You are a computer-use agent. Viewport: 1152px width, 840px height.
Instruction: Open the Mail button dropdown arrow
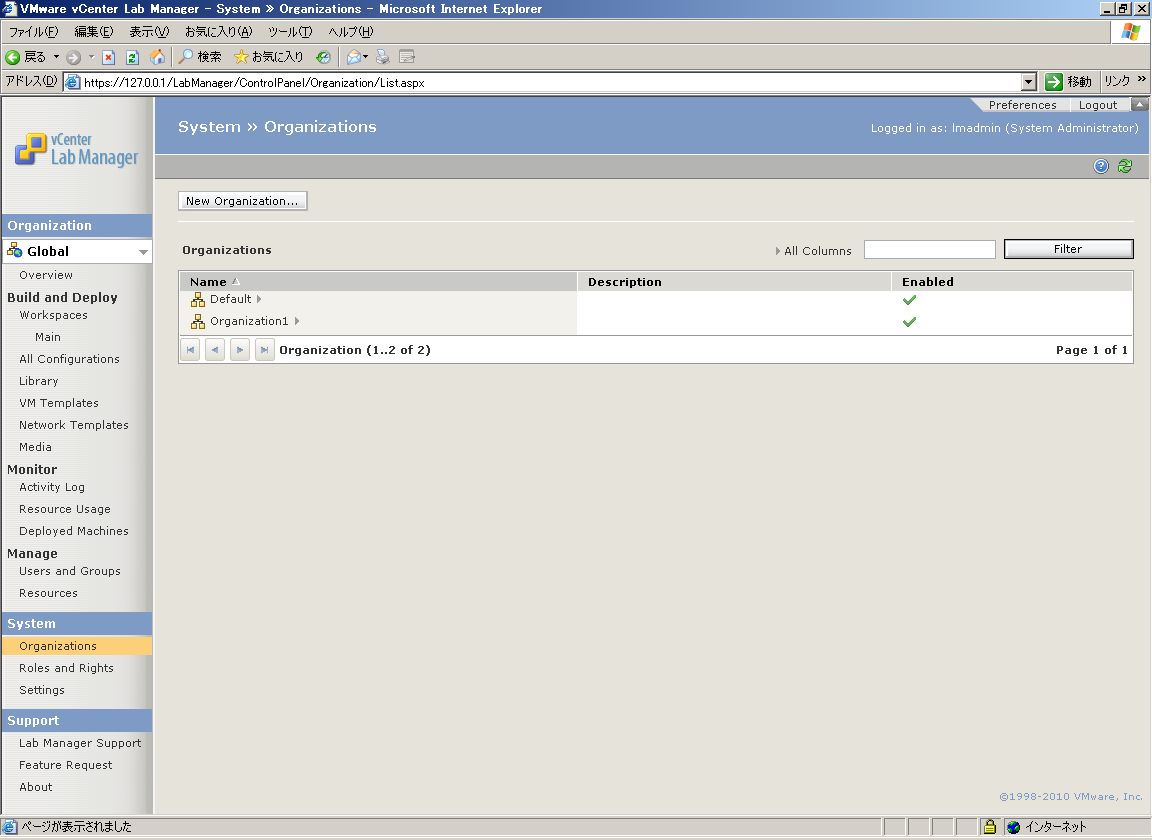pos(365,57)
